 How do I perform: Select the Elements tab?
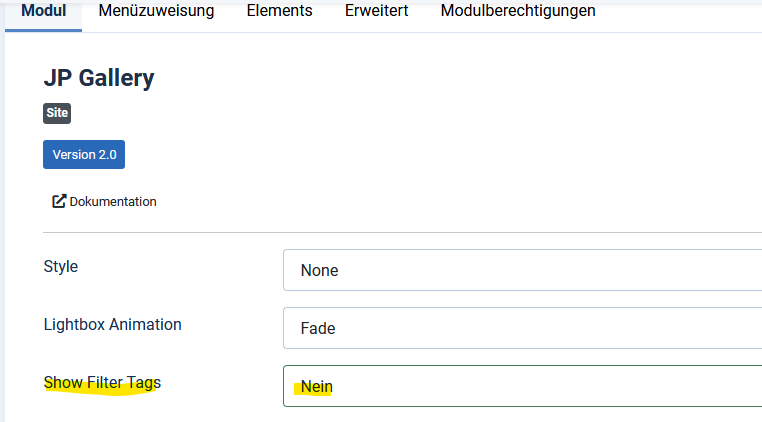click(x=279, y=11)
